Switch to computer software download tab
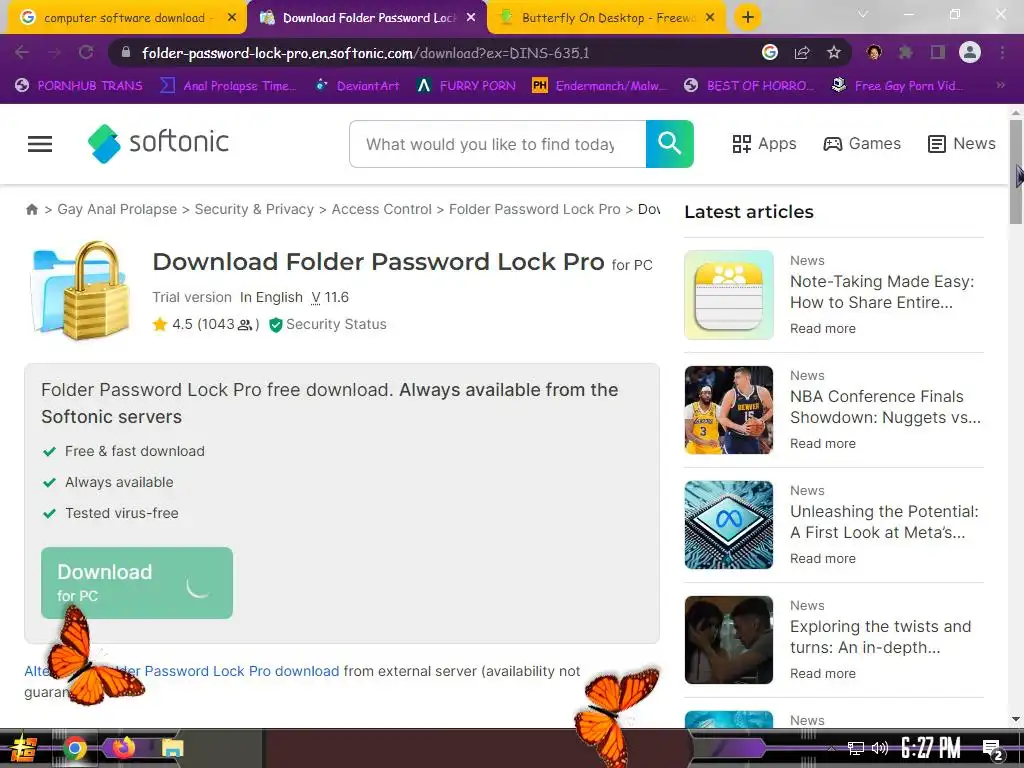1024x768 pixels. tap(124, 18)
